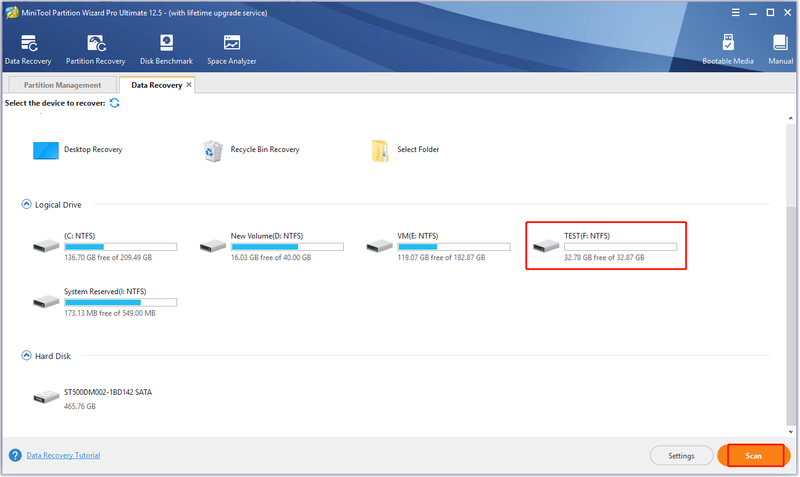Viewport: 800px width, 477px height.
Task: Click the "ST500DM002-1BD142 SATA" label
Action: [x=108, y=392]
